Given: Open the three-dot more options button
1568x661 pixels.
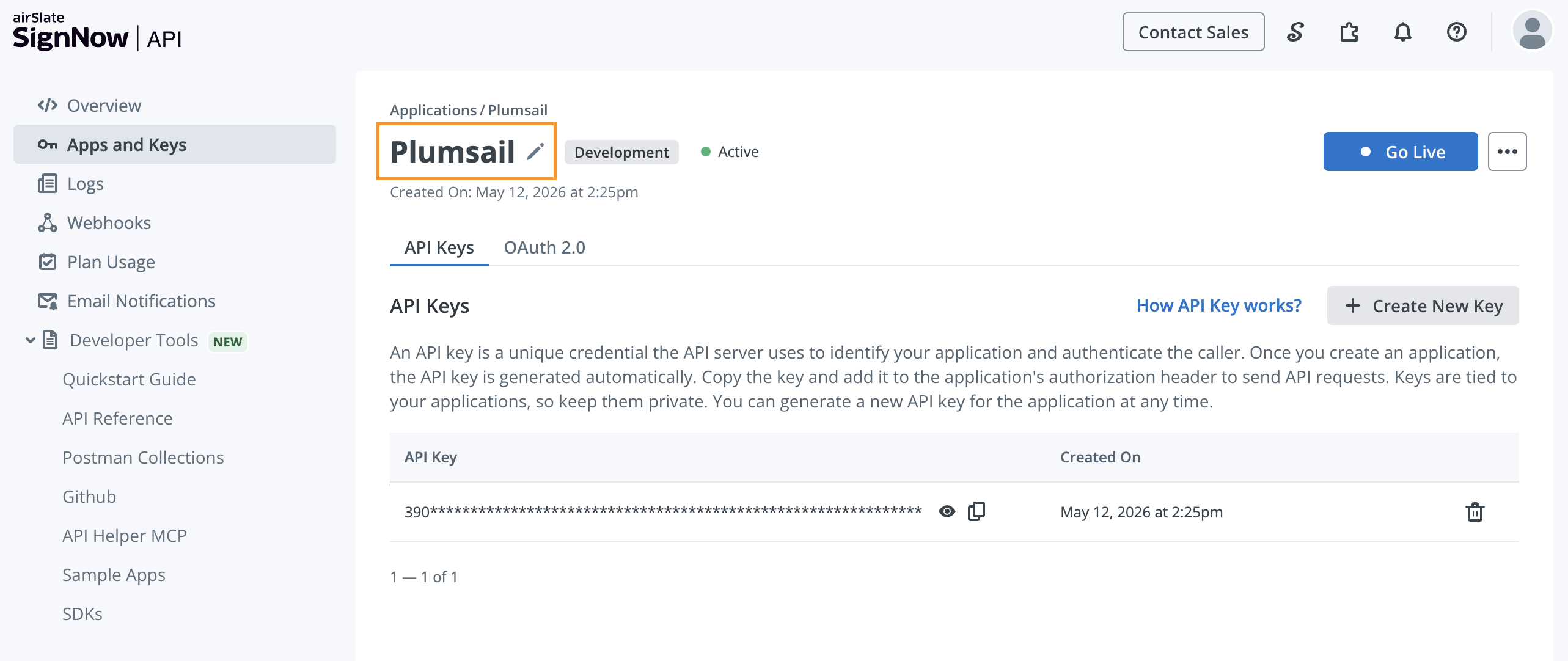Looking at the screenshot, I should (1507, 152).
